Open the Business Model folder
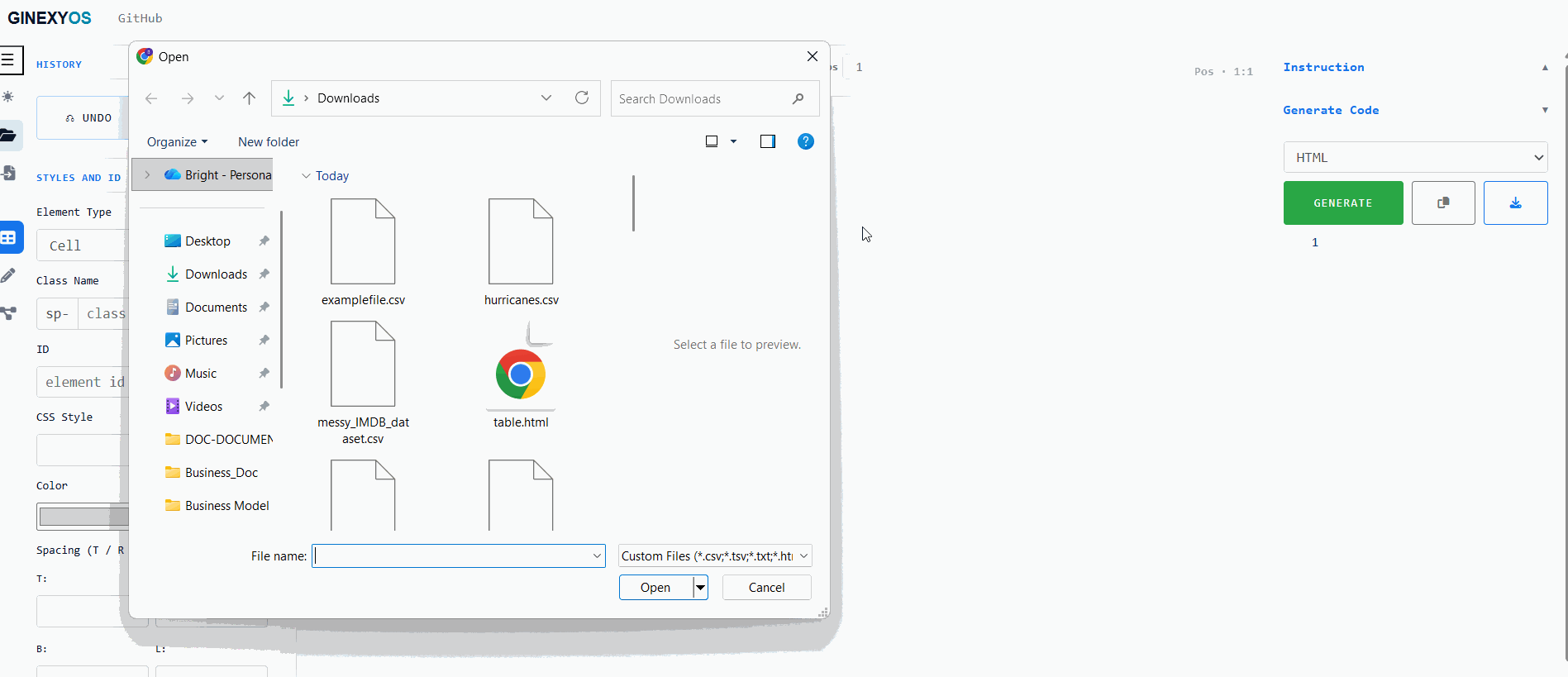This screenshot has height=677, width=1568. [217, 506]
